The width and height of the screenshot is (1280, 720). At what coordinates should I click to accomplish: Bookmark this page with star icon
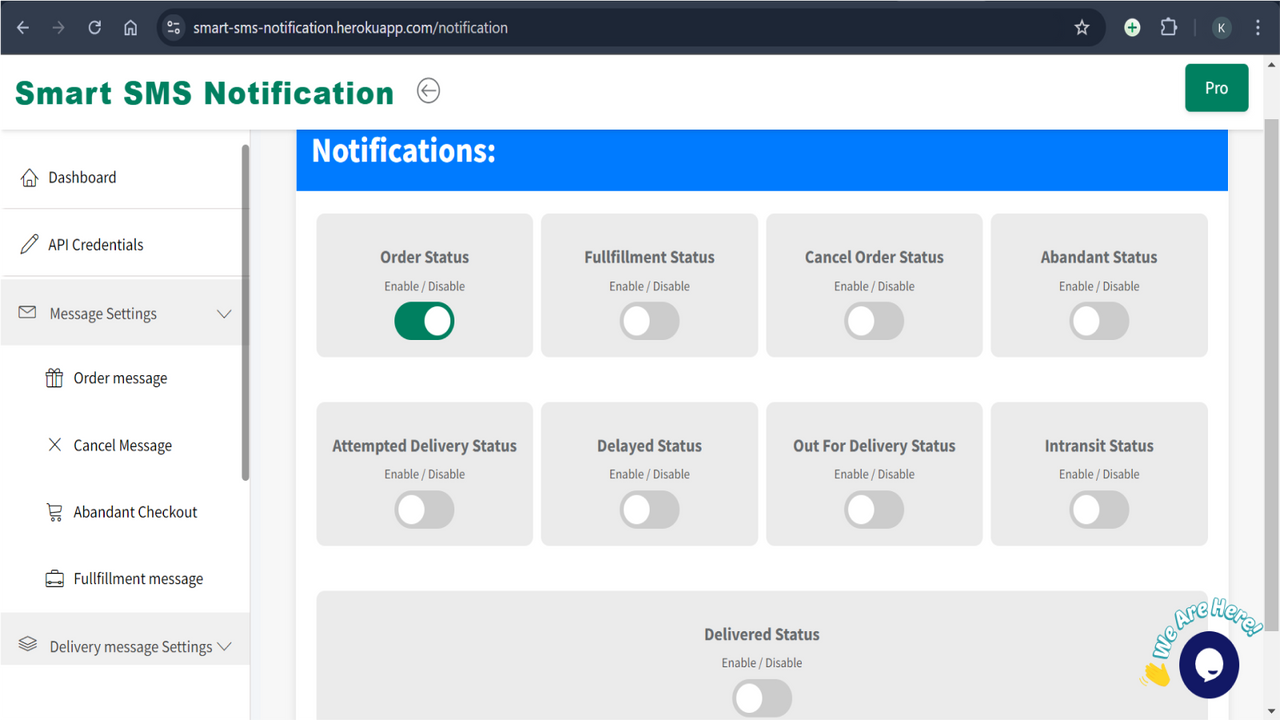(x=1081, y=28)
